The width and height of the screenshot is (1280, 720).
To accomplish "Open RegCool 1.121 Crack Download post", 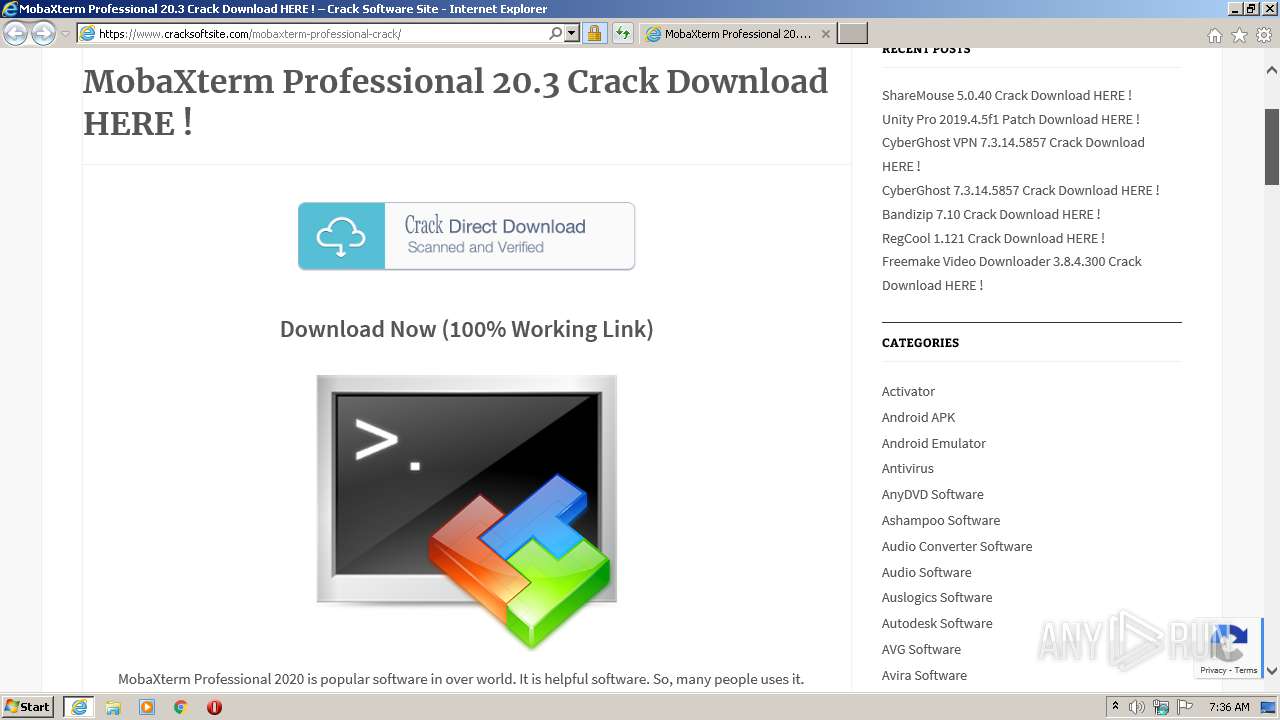I will (x=993, y=238).
